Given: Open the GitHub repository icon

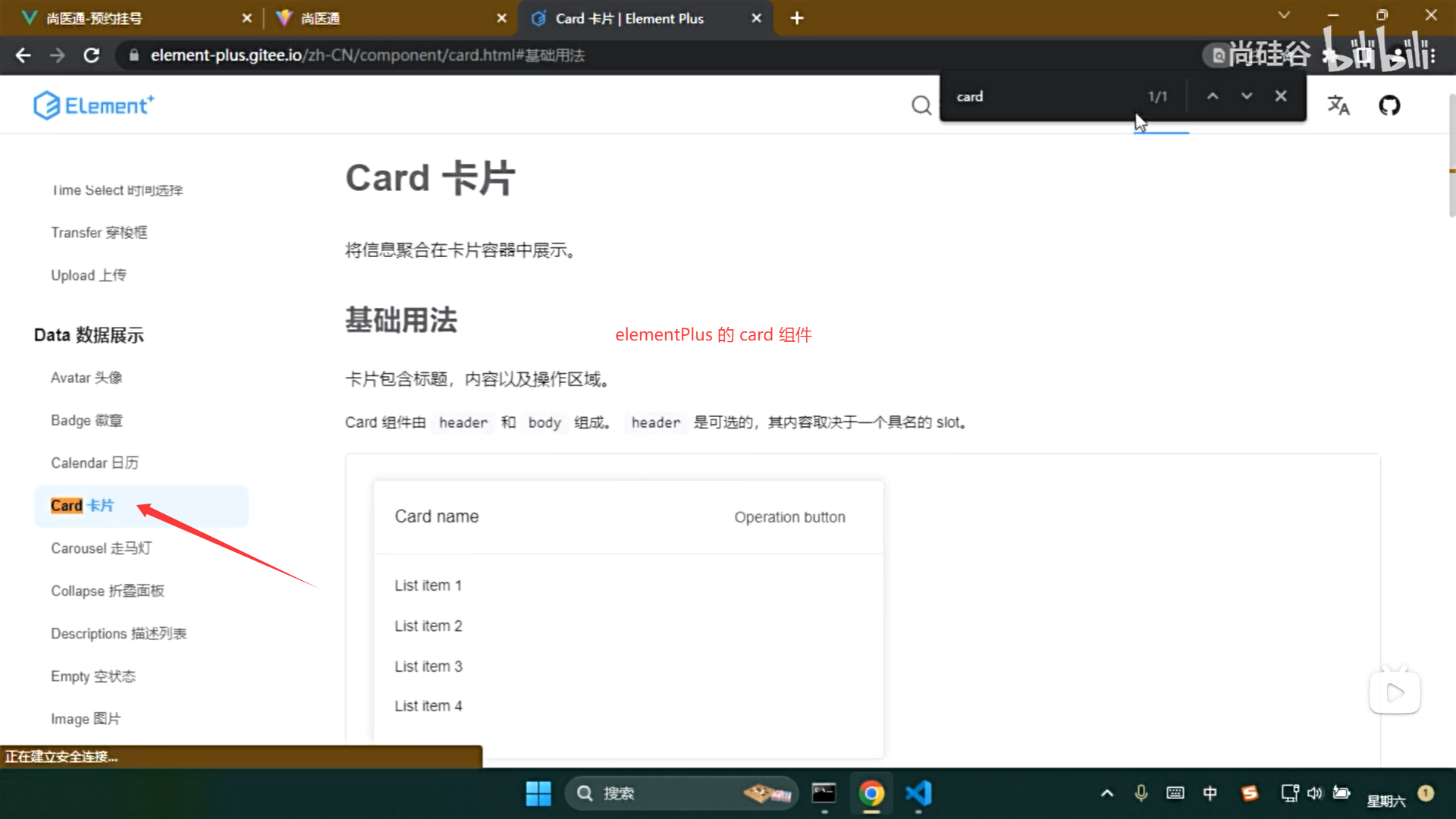Looking at the screenshot, I should click(1389, 105).
